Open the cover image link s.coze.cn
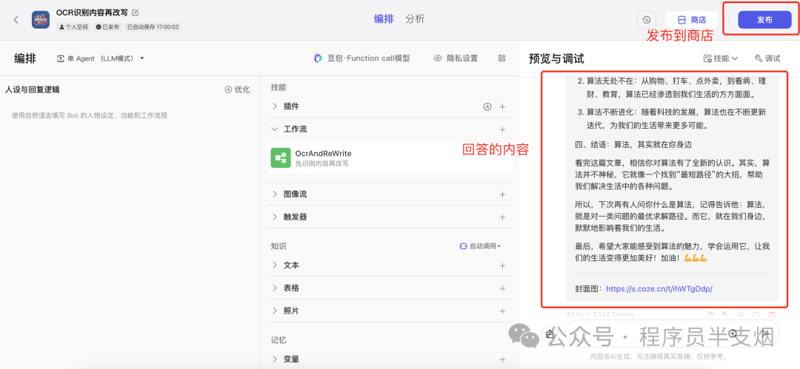The width and height of the screenshot is (800, 369). point(659,289)
